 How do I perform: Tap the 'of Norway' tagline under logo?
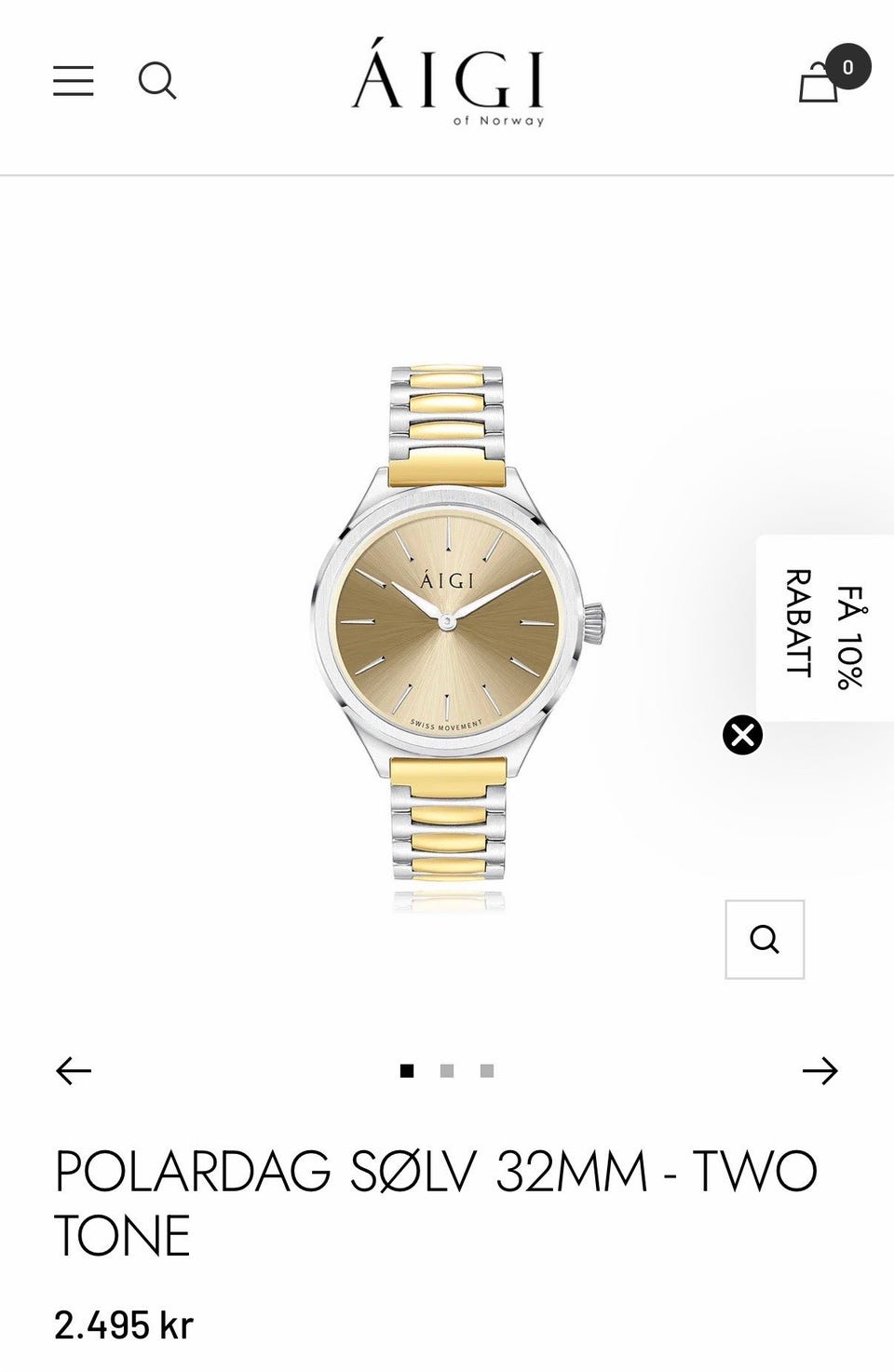pyautogui.click(x=498, y=120)
